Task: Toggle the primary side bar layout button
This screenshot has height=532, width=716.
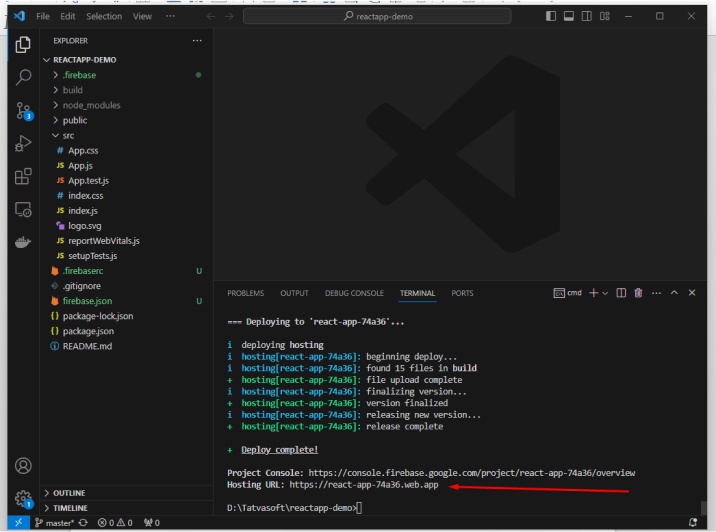Action: tap(550, 16)
